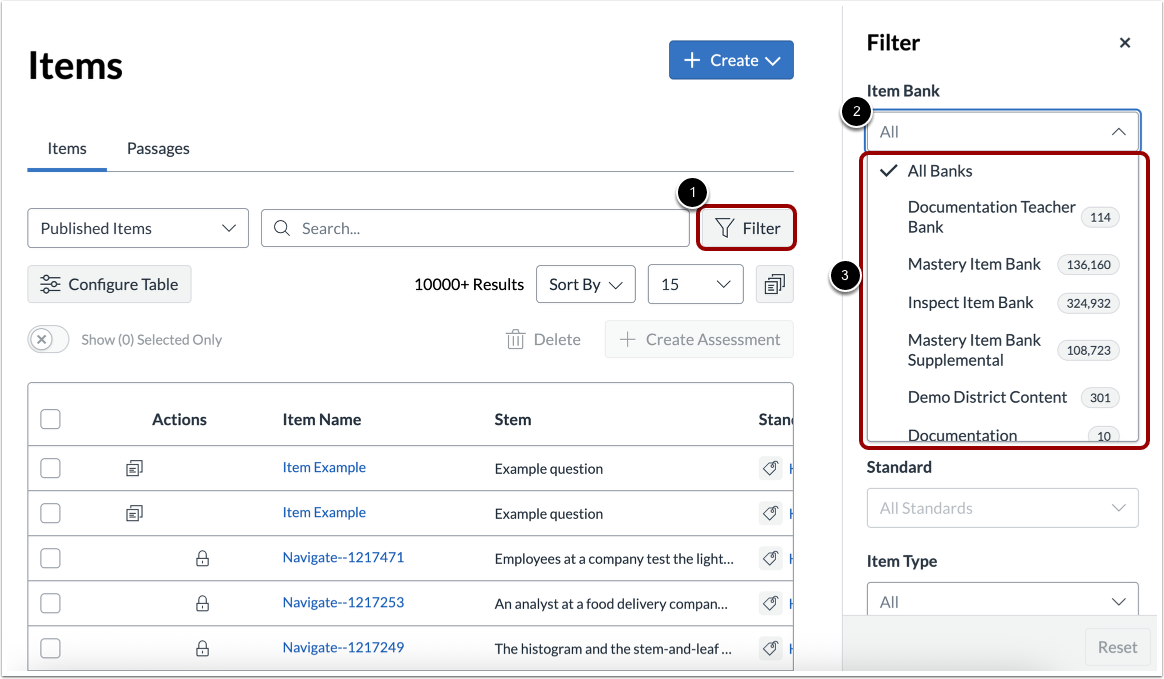Image resolution: width=1164 pixels, height=679 pixels.
Task: Open the Sort By dropdown
Action: point(586,284)
